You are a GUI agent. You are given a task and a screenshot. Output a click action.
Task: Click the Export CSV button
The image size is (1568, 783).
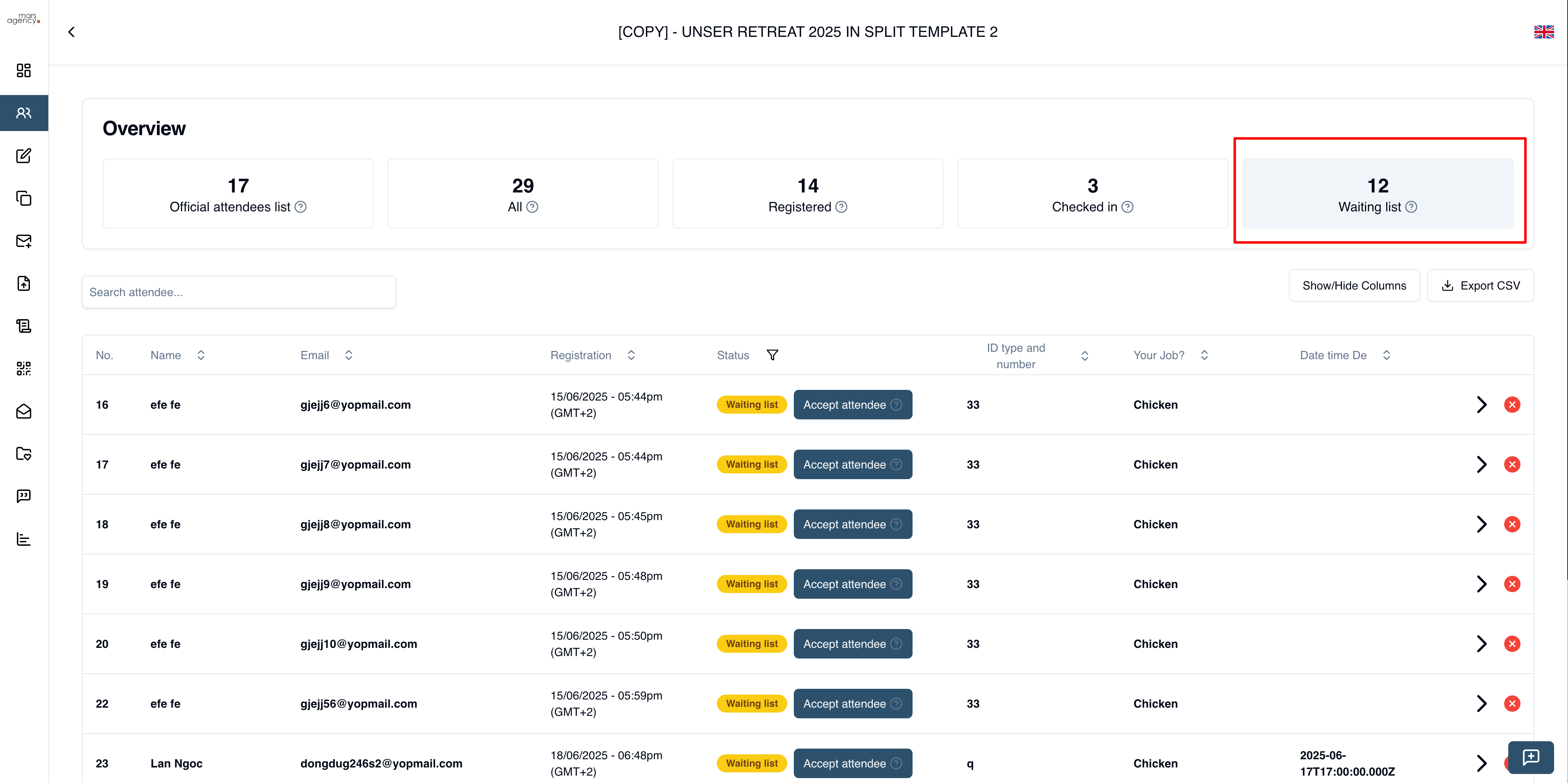click(x=1480, y=285)
